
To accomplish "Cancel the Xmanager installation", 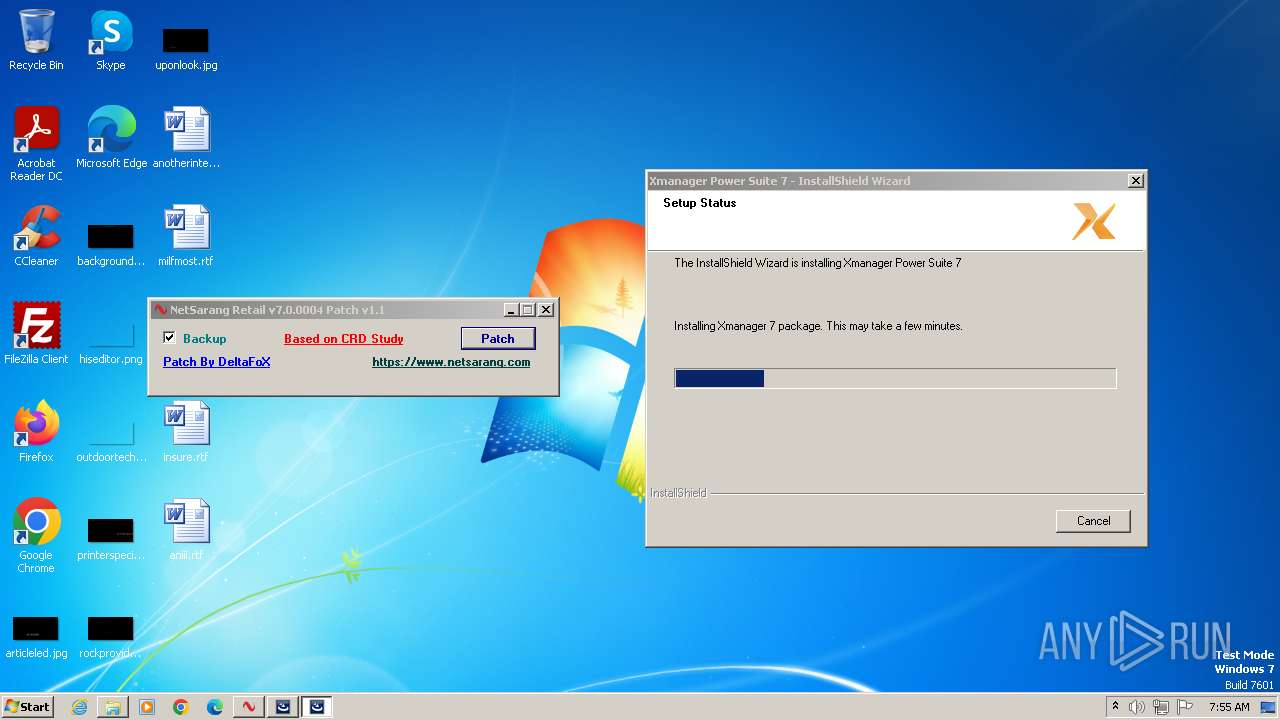I will click(x=1093, y=521).
